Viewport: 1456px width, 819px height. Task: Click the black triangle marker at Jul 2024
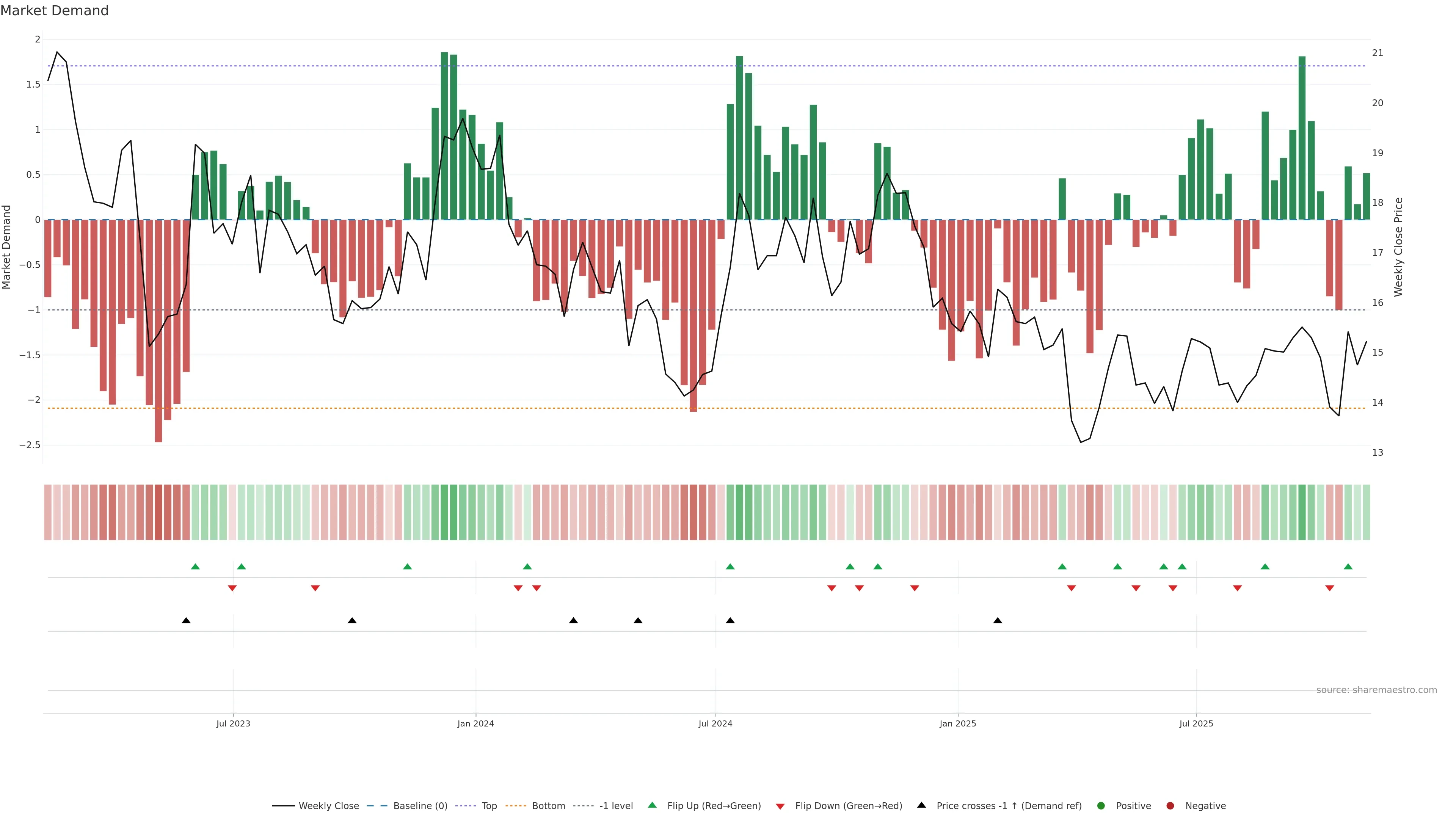point(730,621)
